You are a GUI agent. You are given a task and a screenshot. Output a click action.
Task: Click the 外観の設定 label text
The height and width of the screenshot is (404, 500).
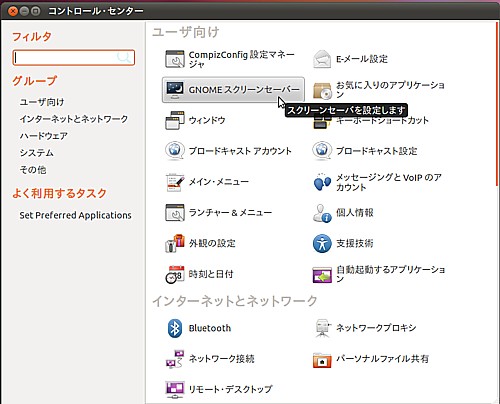coord(212,243)
